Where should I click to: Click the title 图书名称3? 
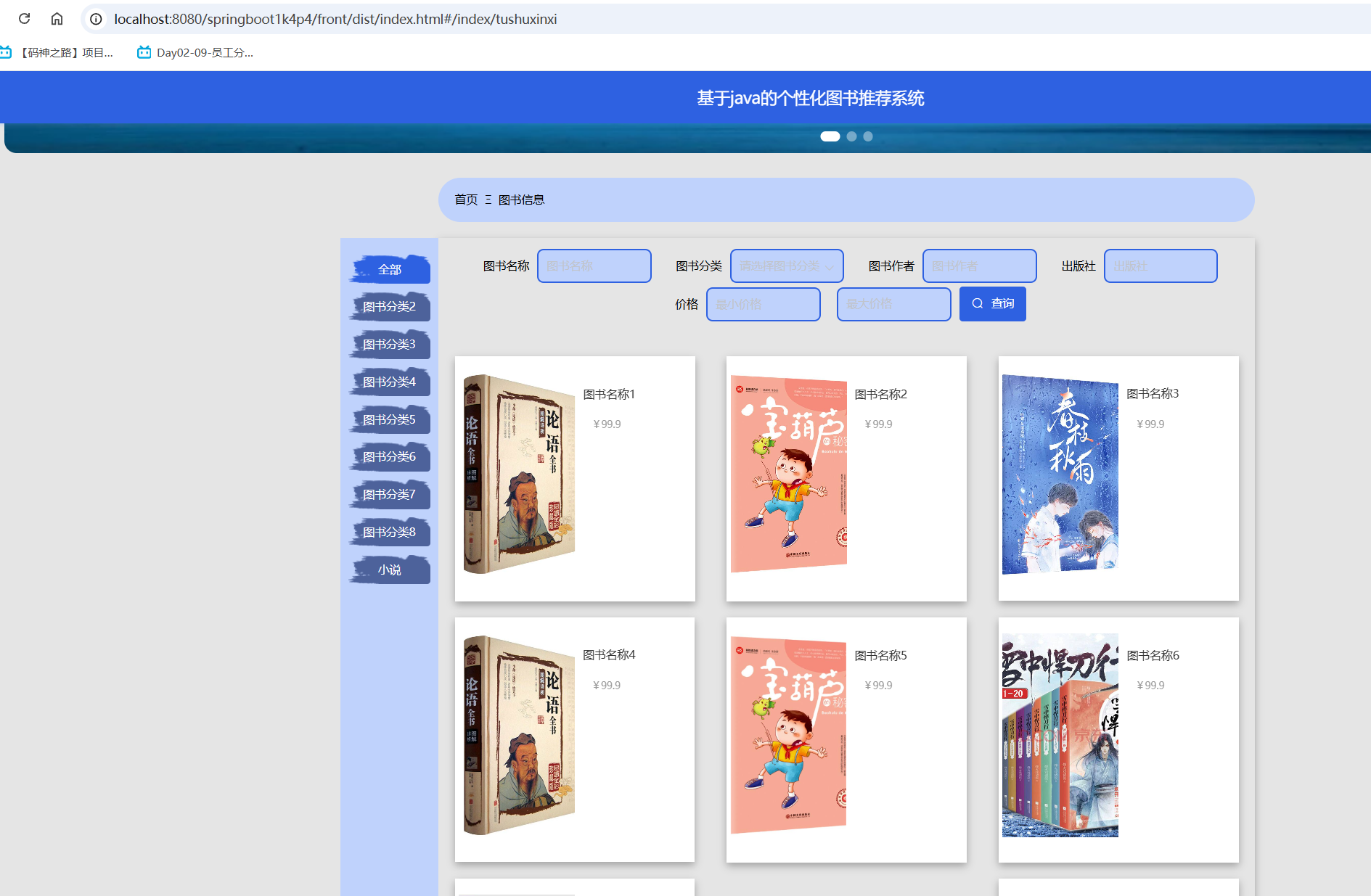click(x=1153, y=393)
